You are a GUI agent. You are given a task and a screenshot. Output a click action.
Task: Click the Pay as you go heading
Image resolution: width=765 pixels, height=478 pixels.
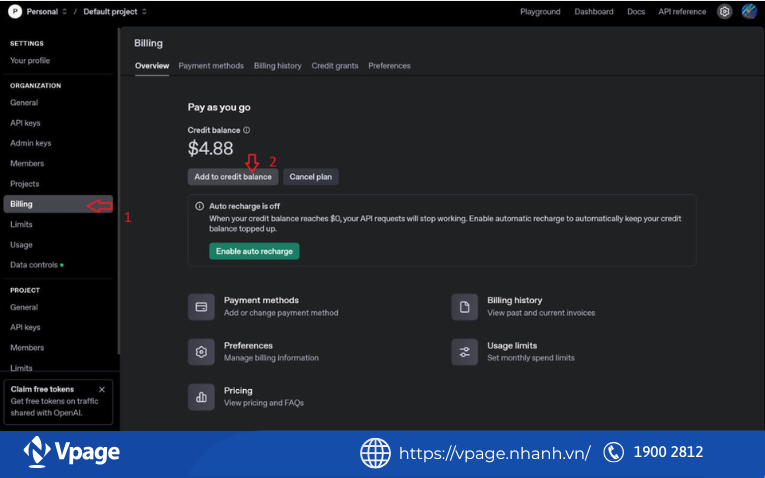(x=219, y=107)
